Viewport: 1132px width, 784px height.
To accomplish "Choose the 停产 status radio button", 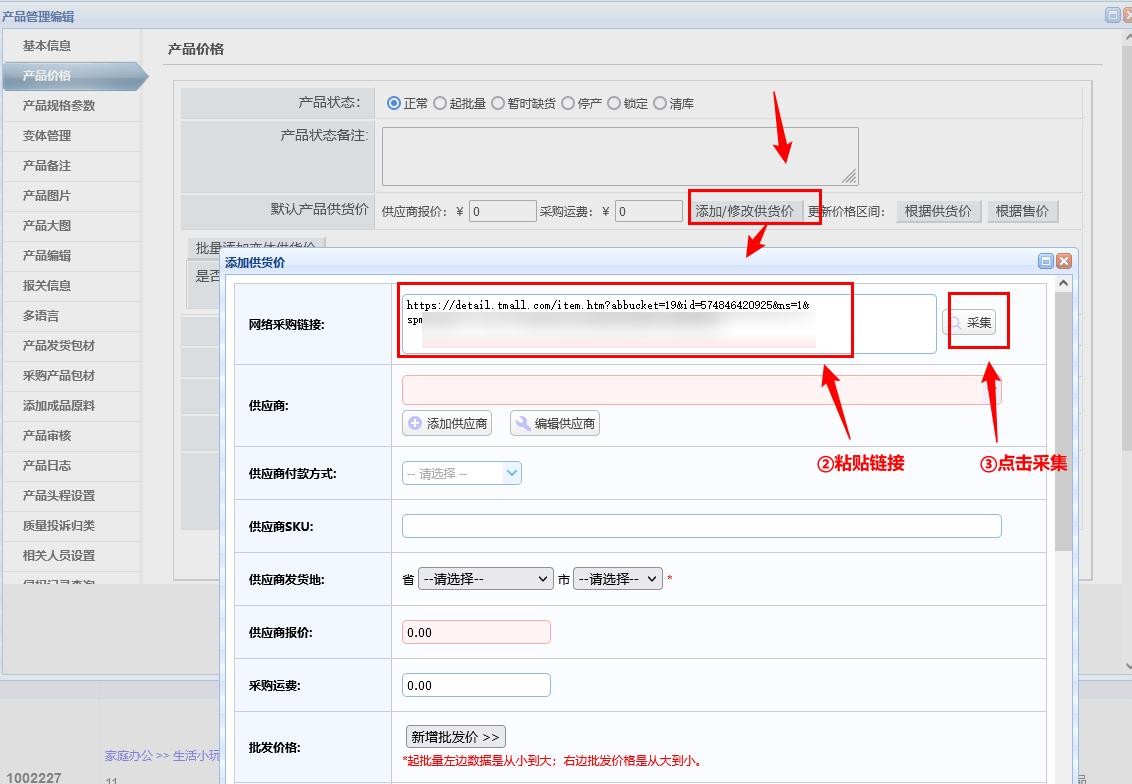I will pyautogui.click(x=568, y=103).
